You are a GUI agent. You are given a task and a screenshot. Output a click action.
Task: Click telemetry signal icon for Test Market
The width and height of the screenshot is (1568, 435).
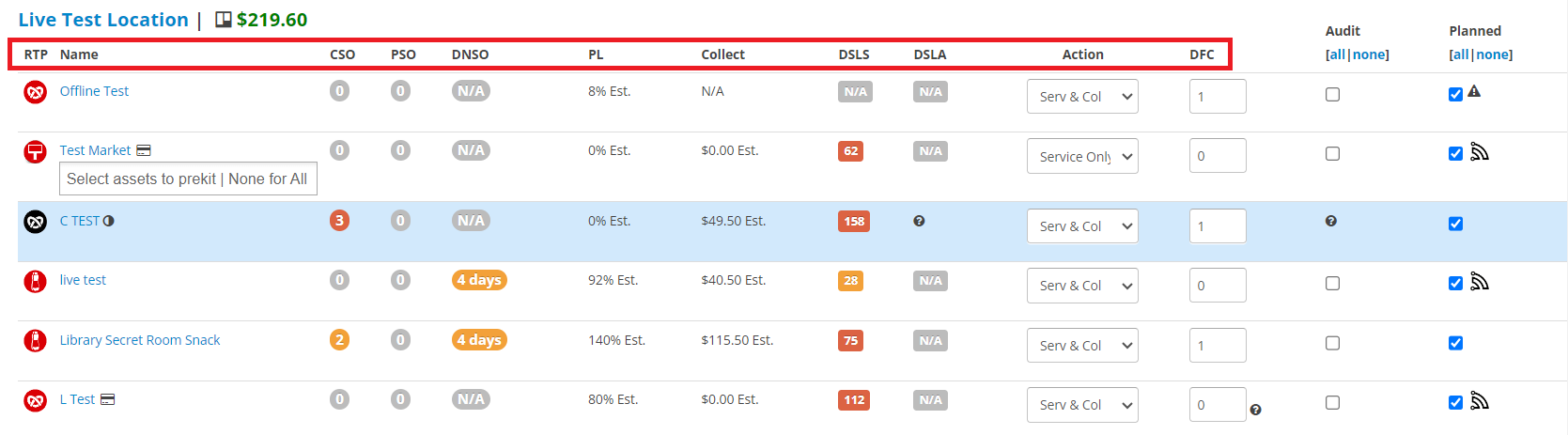(x=1480, y=152)
